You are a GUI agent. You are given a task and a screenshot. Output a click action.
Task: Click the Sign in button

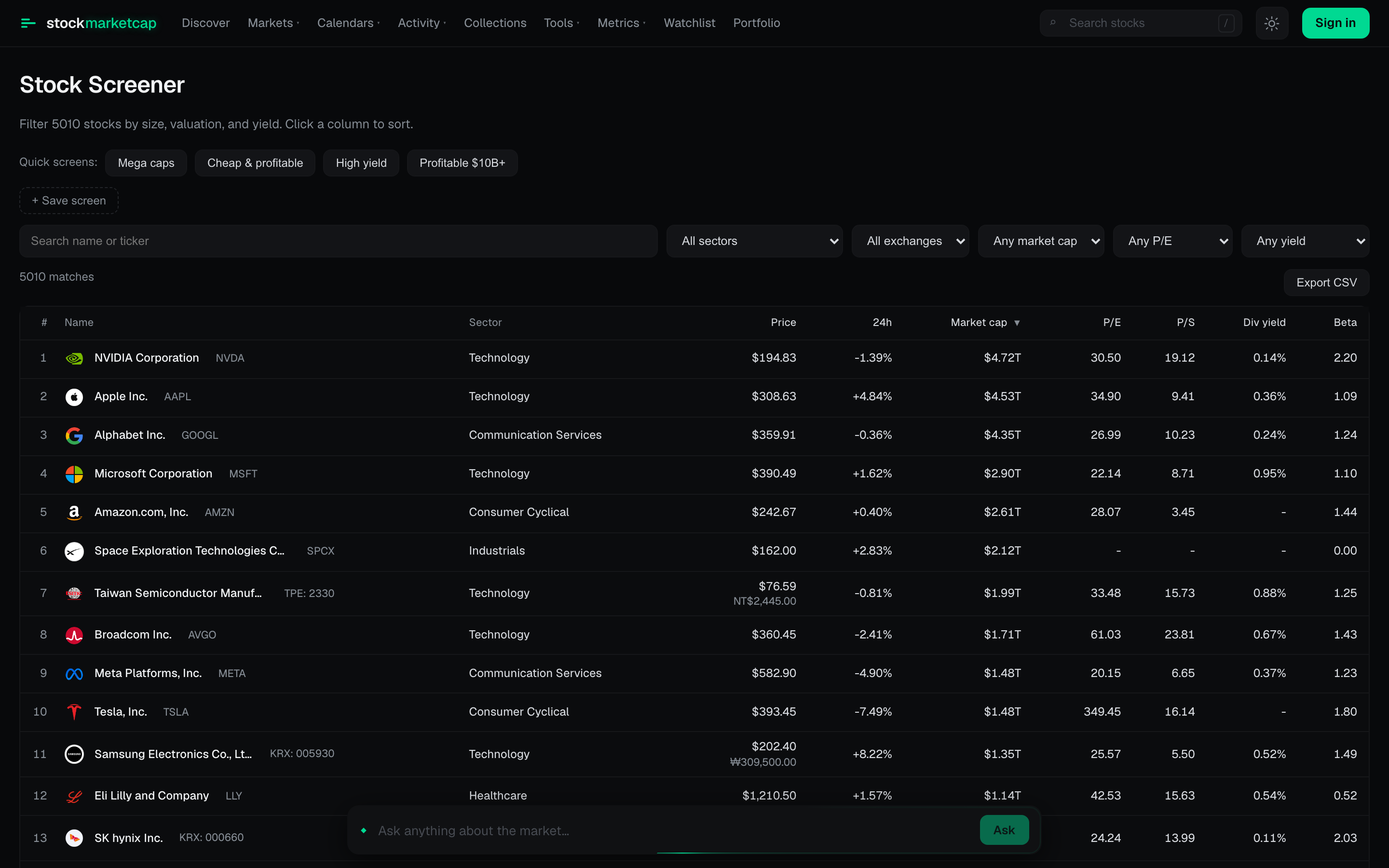point(1335,23)
